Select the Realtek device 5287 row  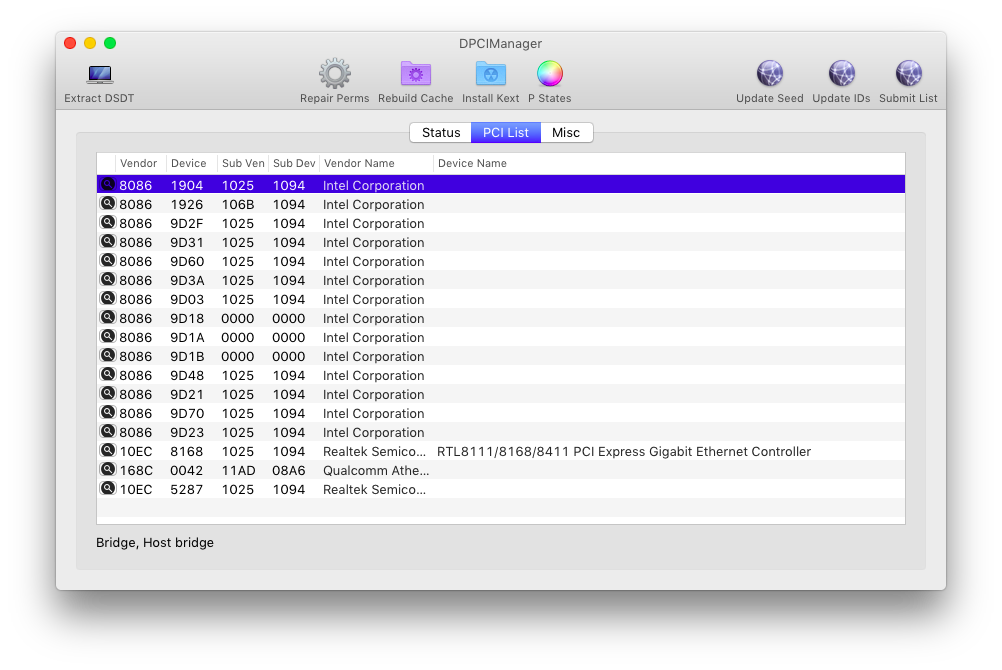pos(500,490)
